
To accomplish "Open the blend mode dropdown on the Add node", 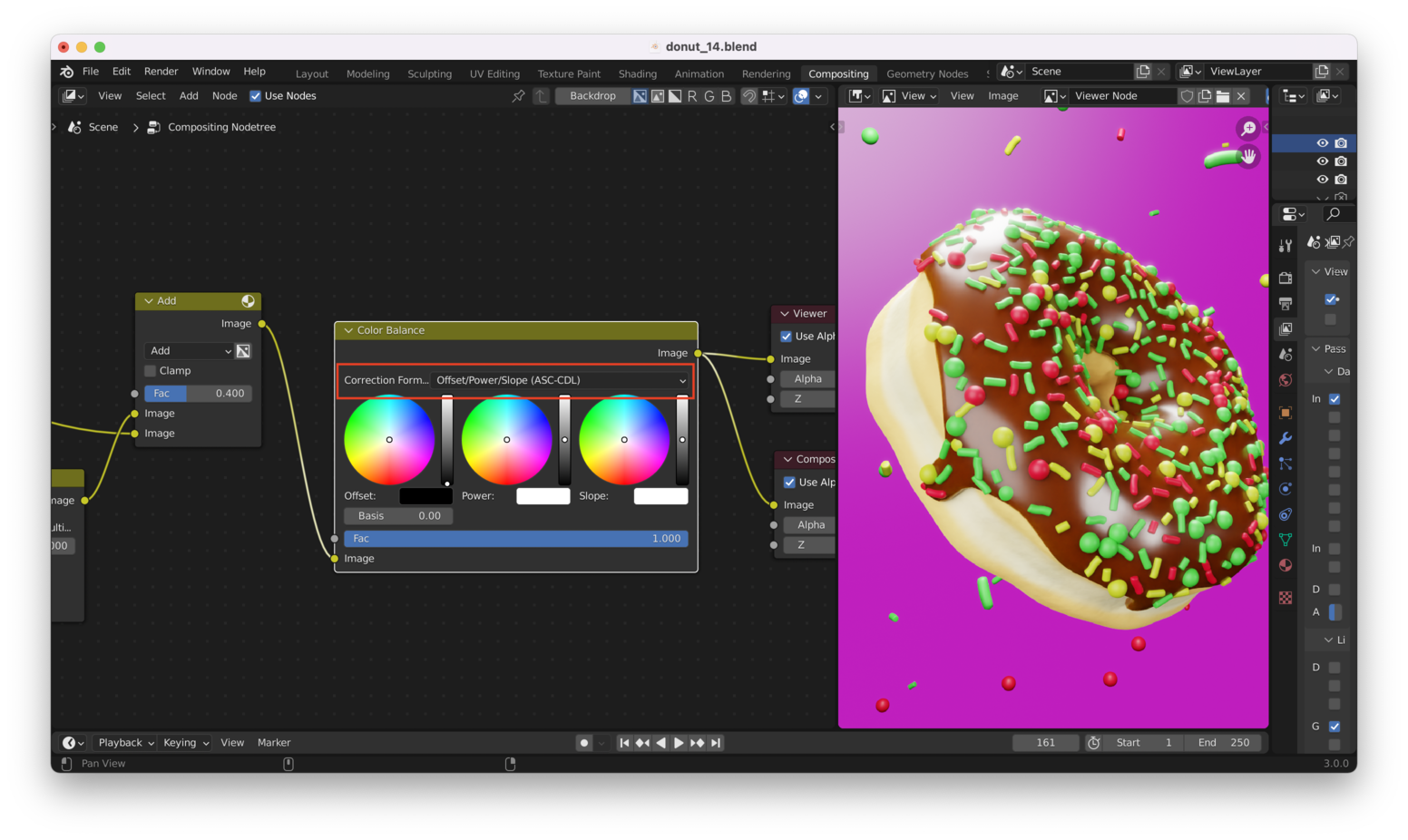I will pyautogui.click(x=188, y=350).
